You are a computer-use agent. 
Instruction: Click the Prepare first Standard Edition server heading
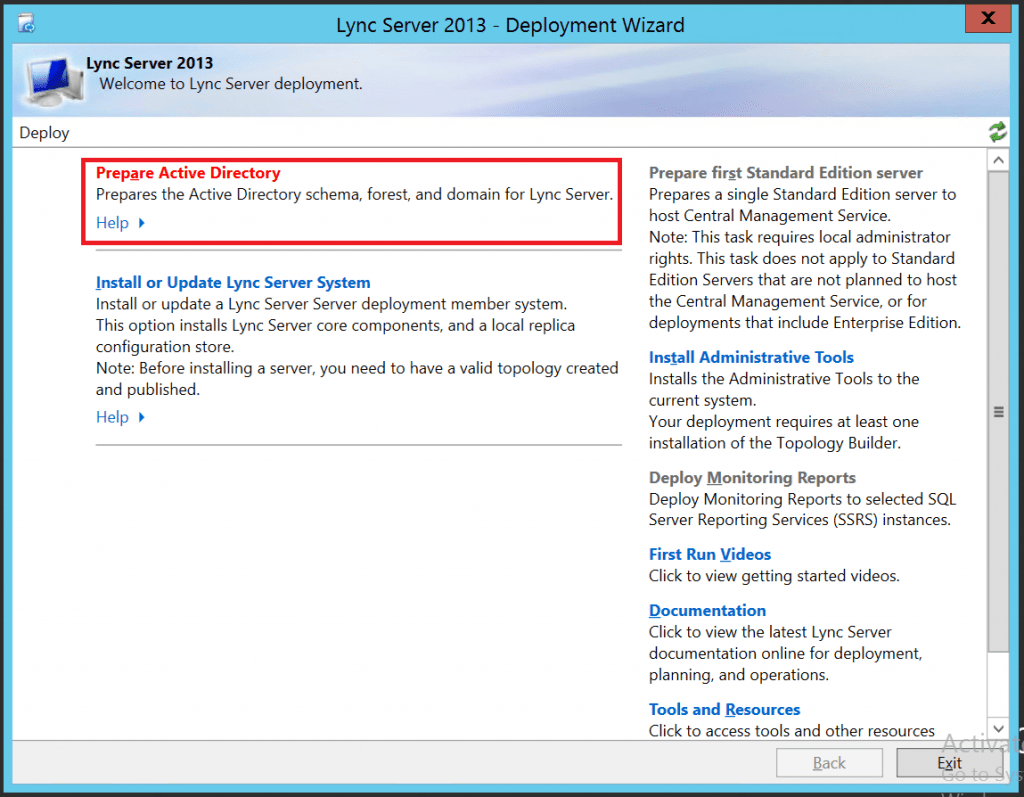click(x=786, y=172)
